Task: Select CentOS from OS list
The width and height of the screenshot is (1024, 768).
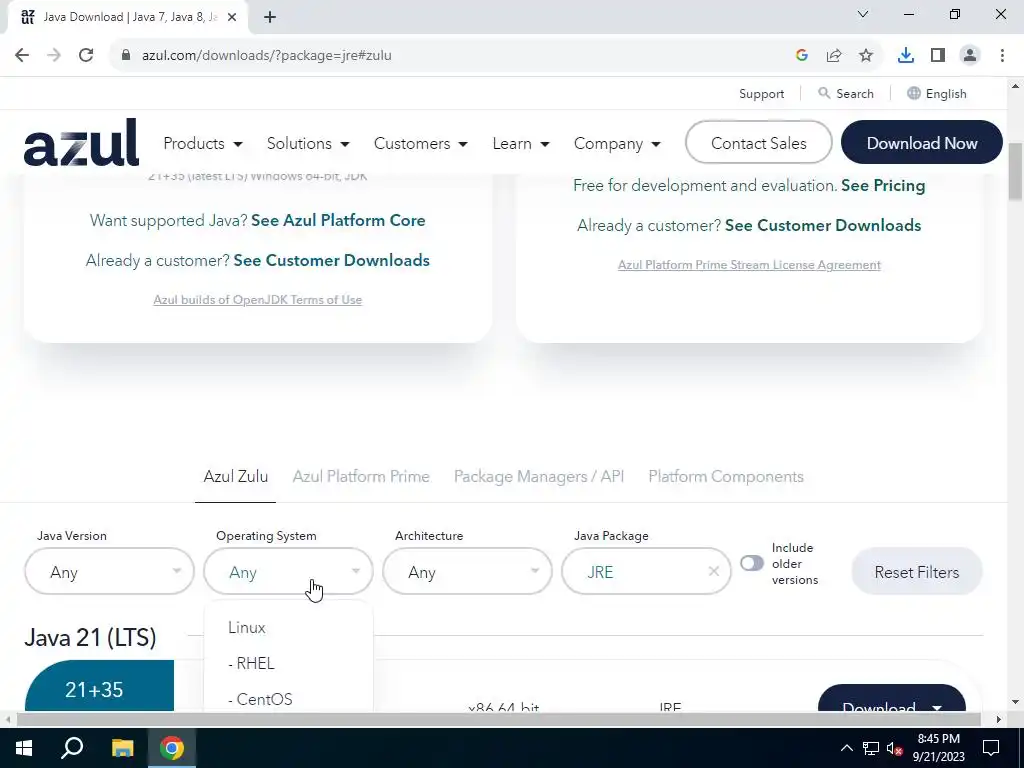Action: click(261, 699)
